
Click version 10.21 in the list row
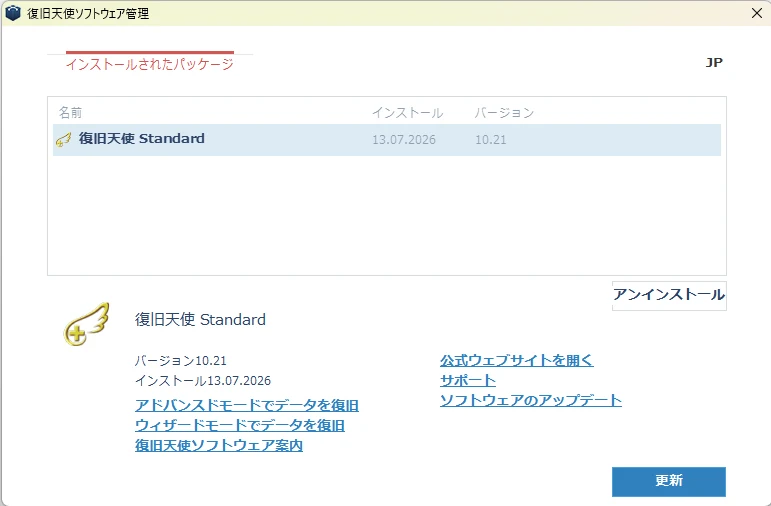point(490,140)
